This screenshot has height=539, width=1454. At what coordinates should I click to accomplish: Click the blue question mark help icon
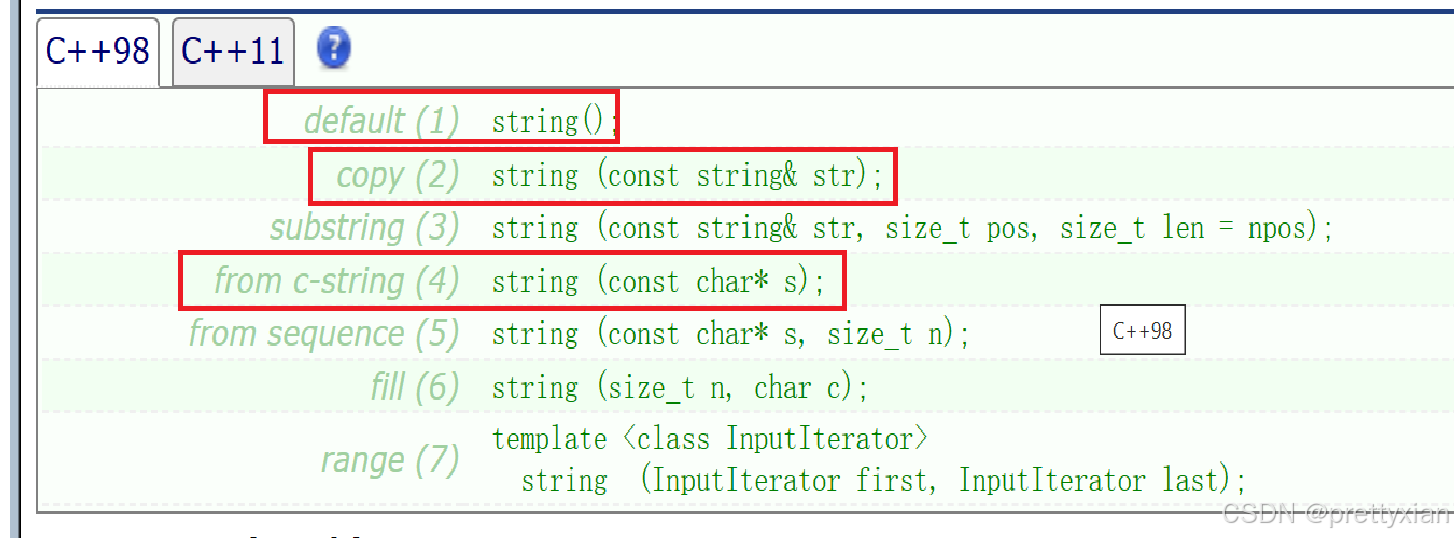coord(334,48)
